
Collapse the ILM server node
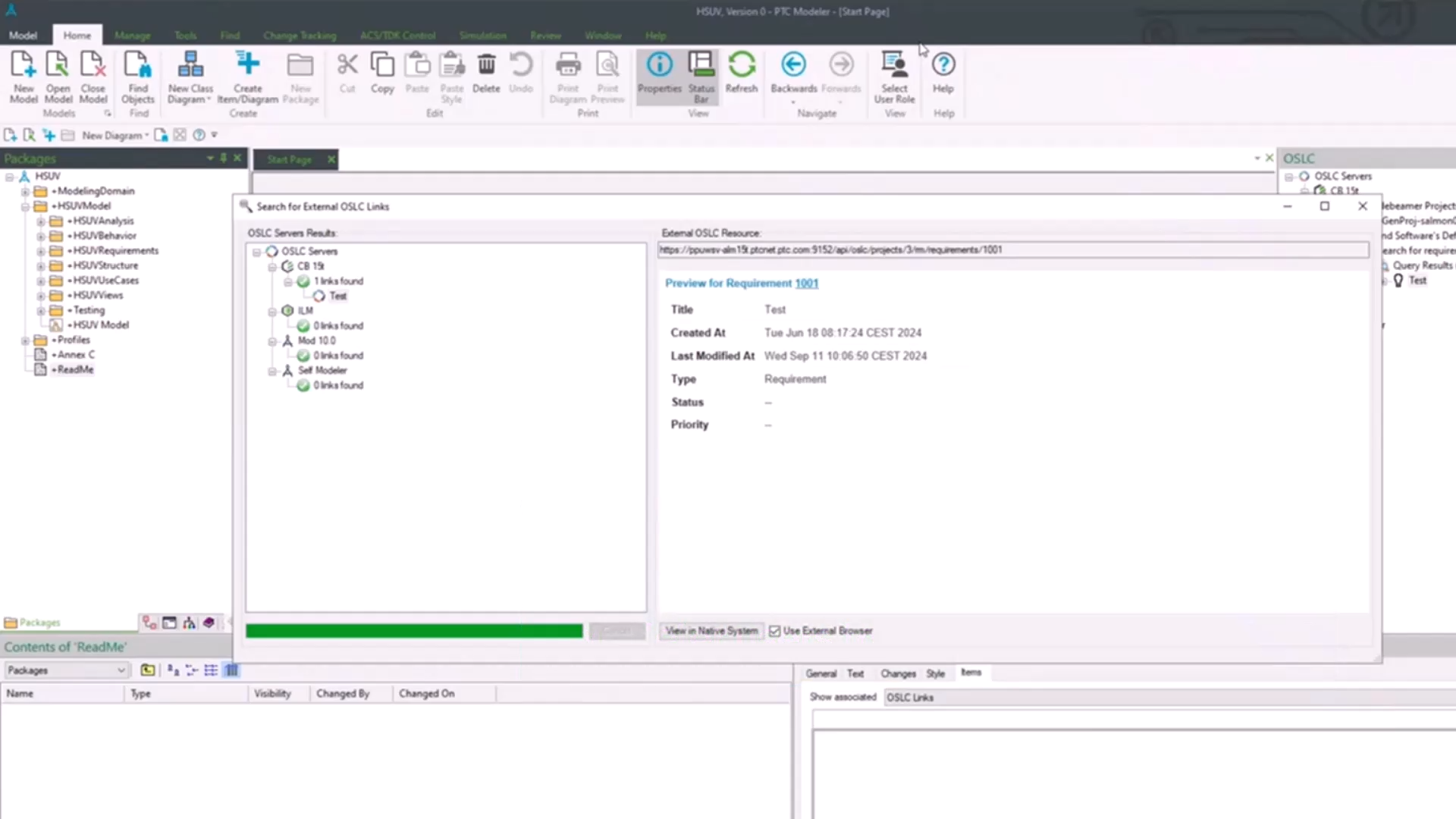point(272,312)
